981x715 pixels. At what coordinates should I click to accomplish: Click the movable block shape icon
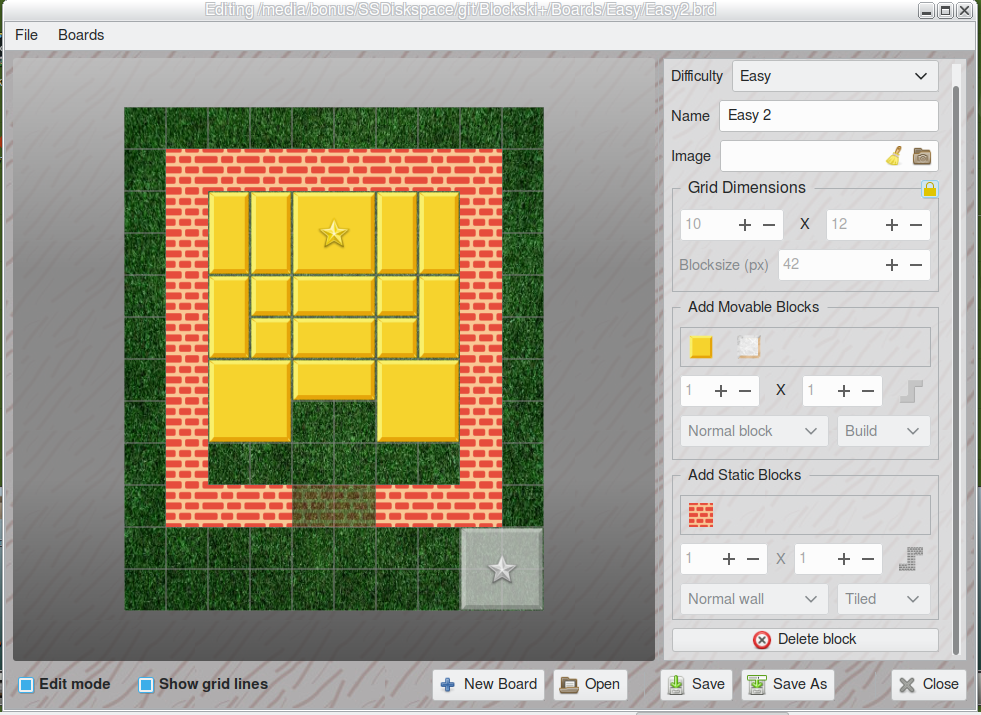tap(910, 391)
